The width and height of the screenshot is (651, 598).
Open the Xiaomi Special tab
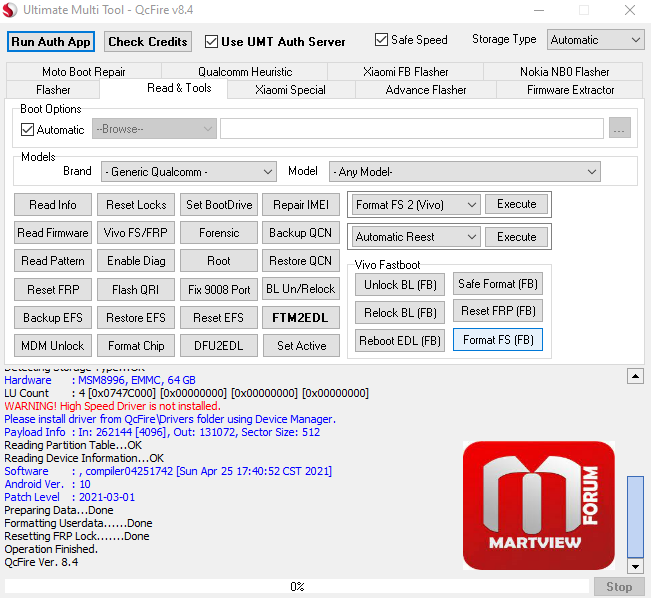(x=291, y=90)
